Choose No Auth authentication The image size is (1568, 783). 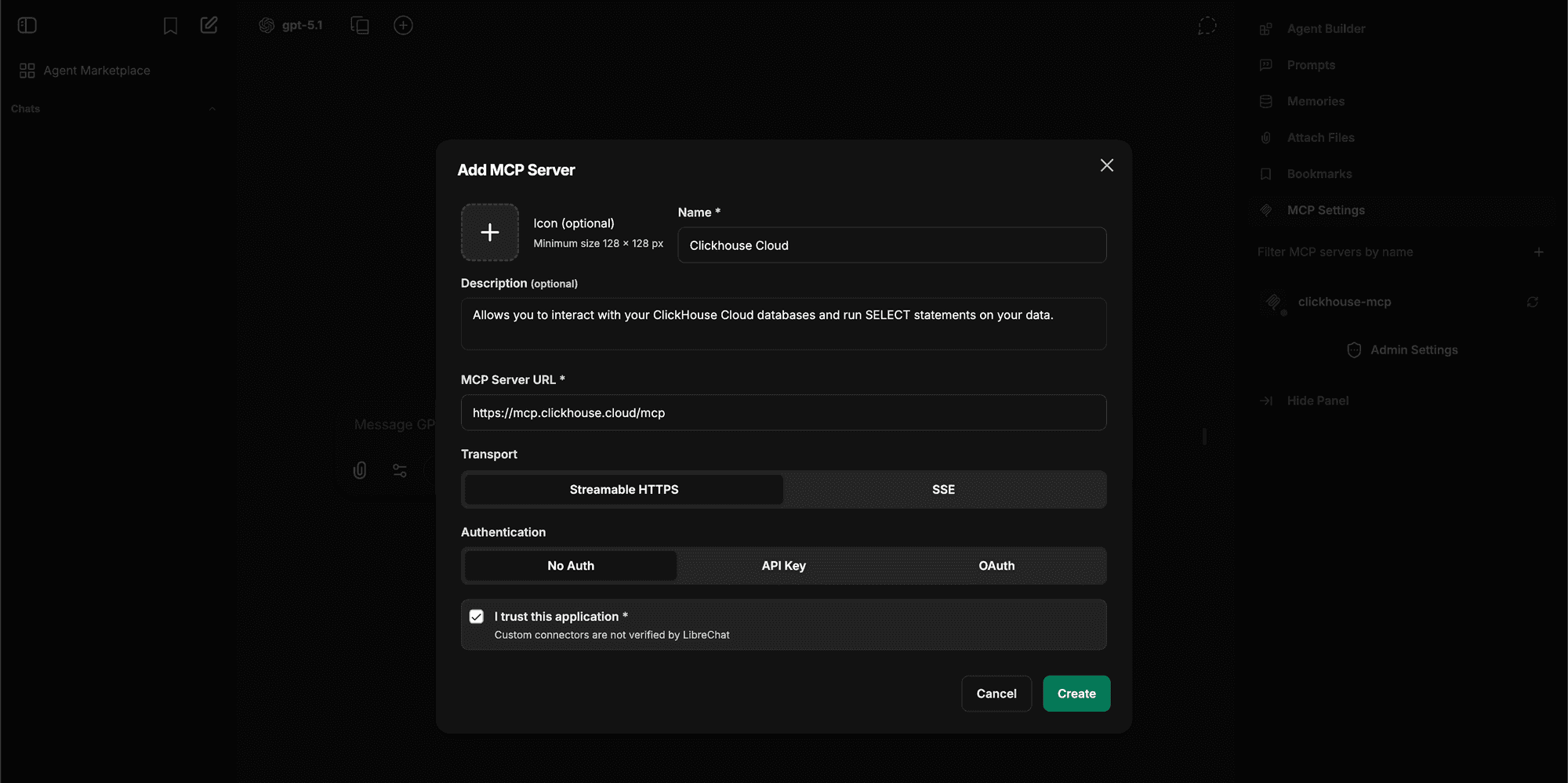point(571,566)
